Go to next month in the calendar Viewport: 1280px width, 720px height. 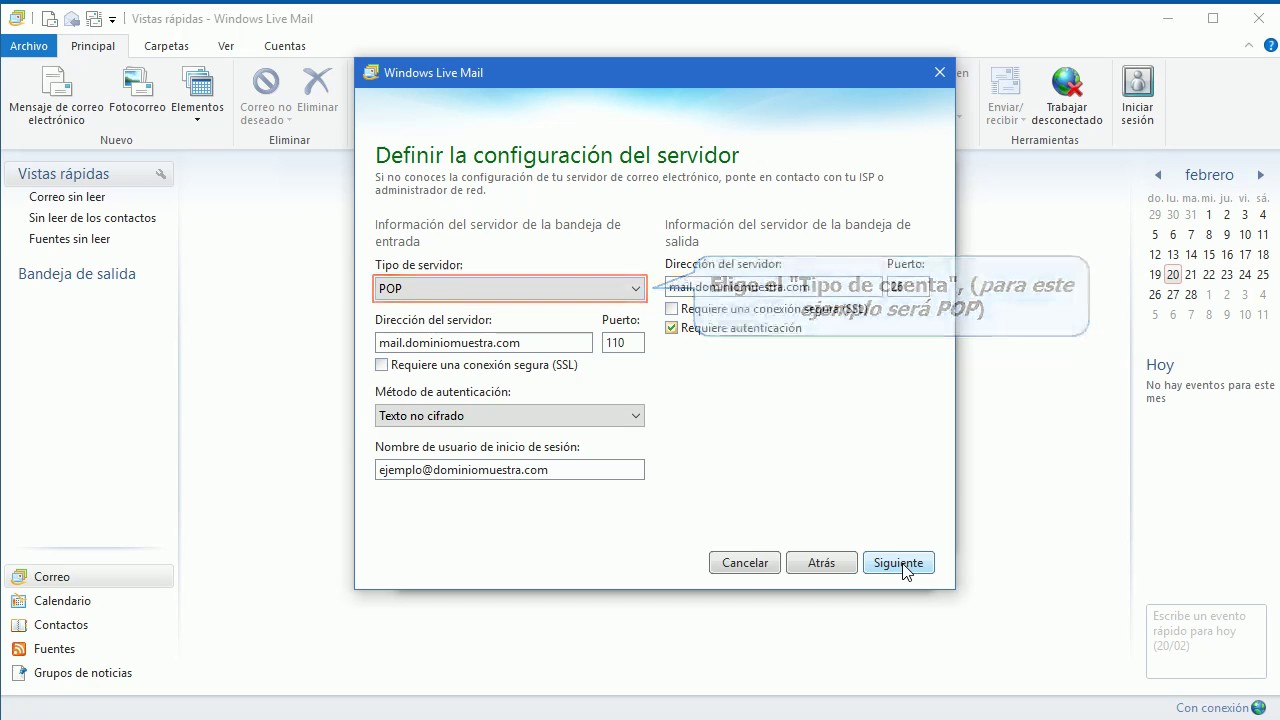1261,175
